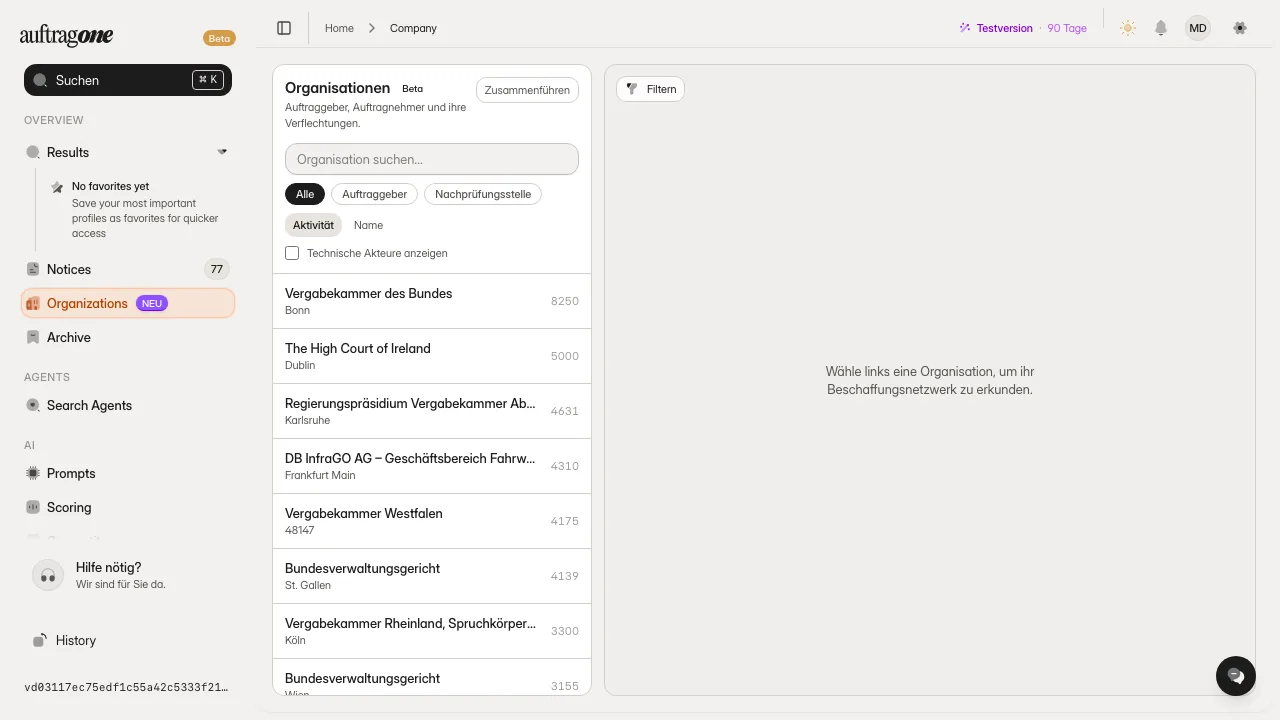Viewport: 1280px width, 720px height.
Task: Open the Suchen search box
Action: tap(128, 80)
